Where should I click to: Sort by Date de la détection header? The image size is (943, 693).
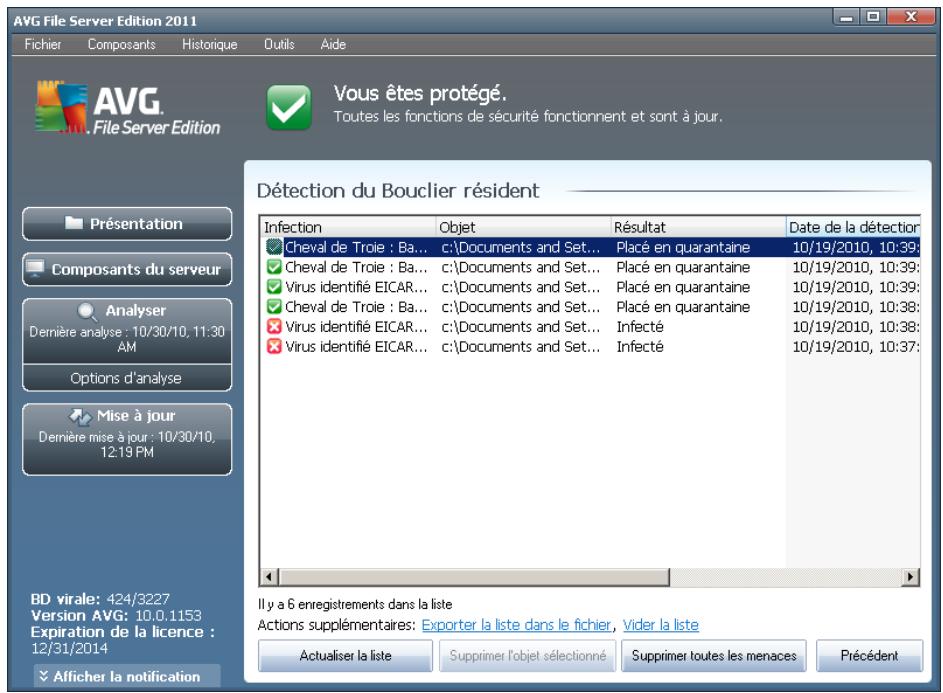coord(853,227)
